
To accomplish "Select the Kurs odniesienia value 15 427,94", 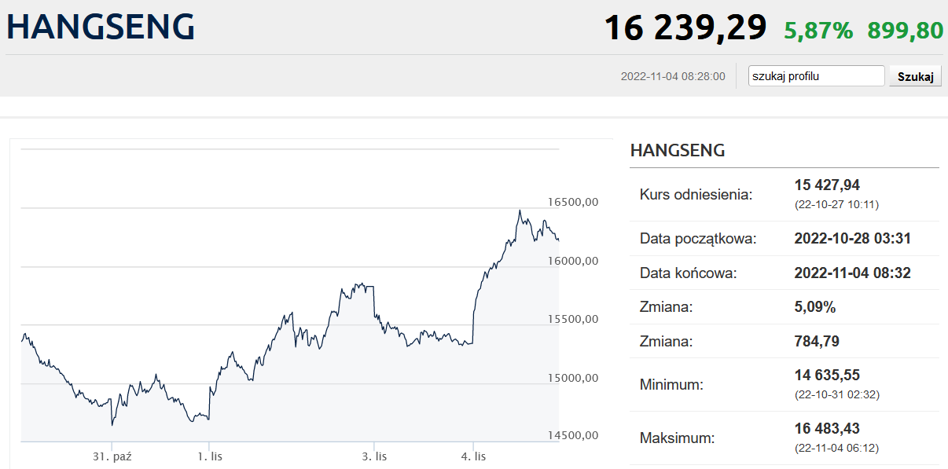I will click(x=827, y=185).
